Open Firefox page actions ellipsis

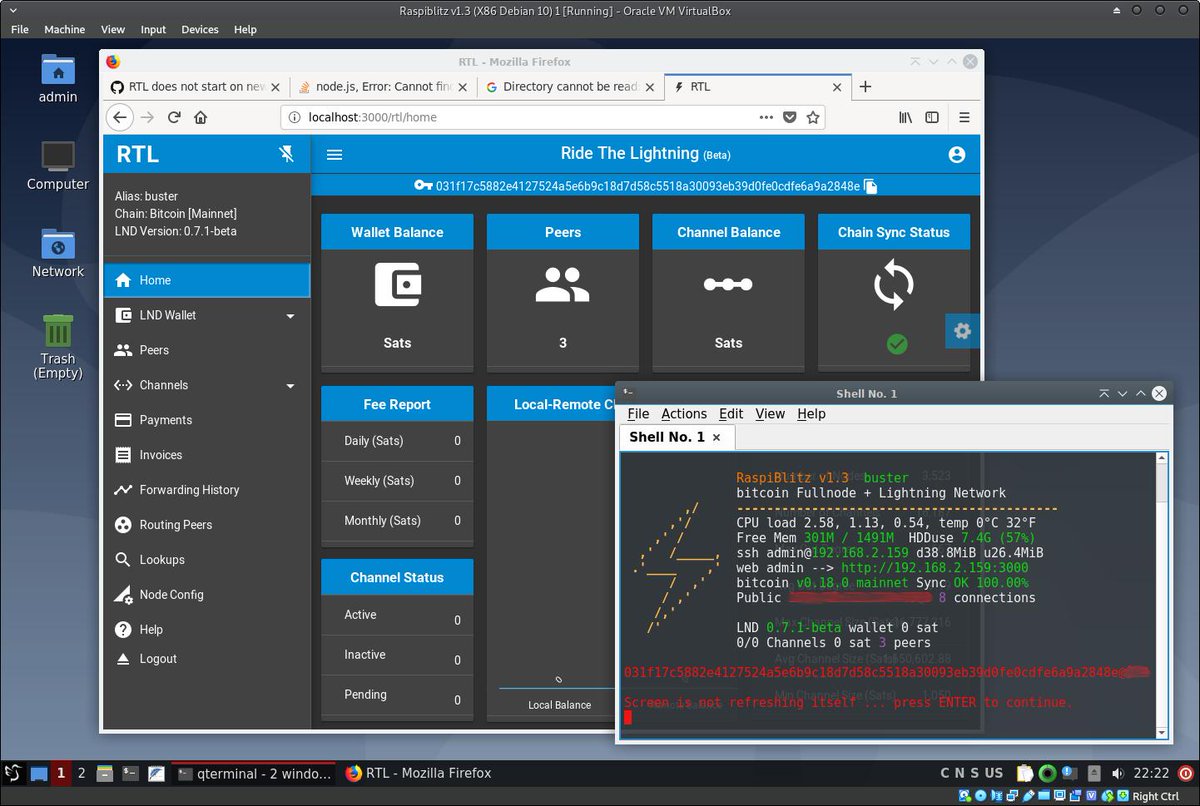coord(766,117)
